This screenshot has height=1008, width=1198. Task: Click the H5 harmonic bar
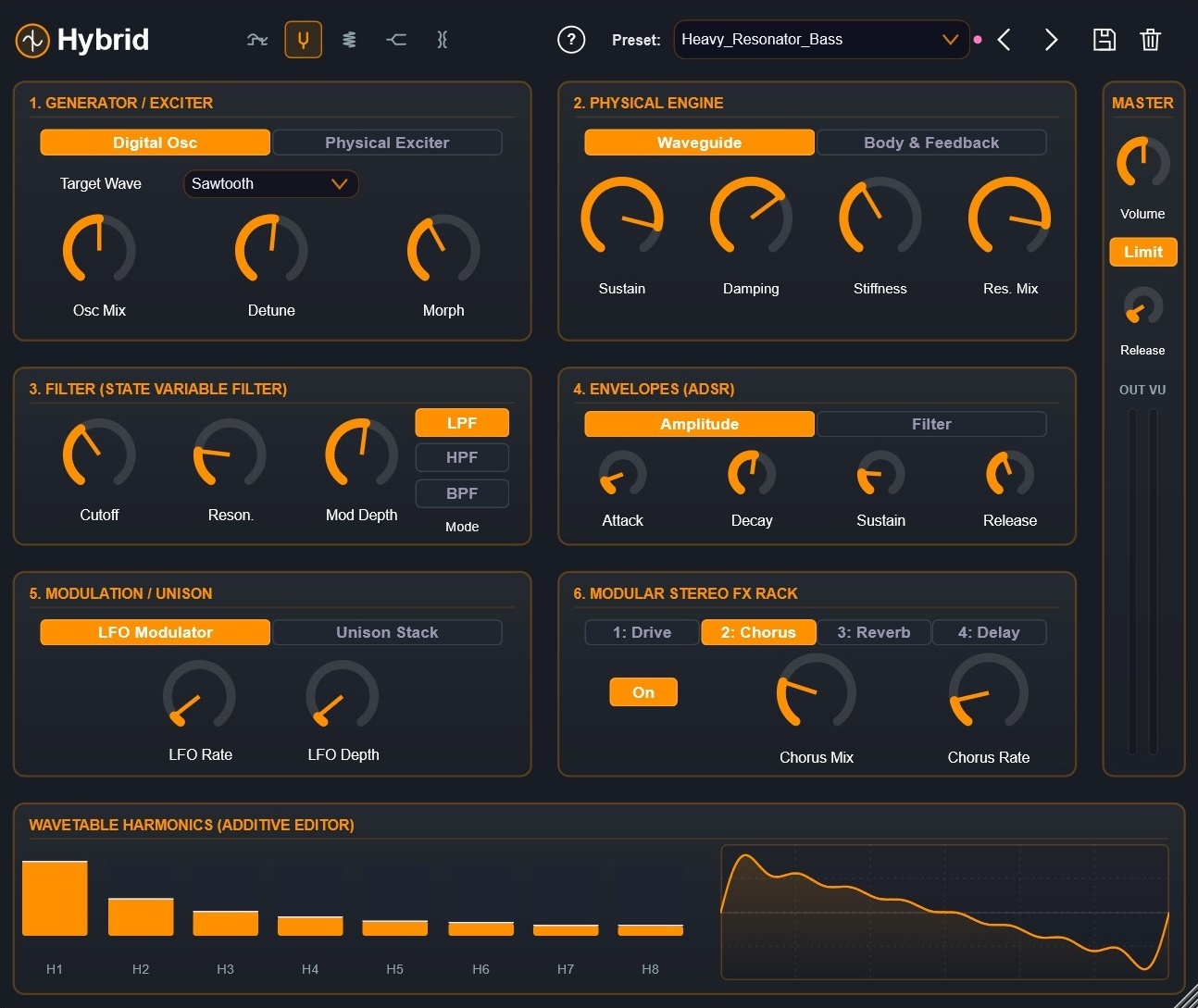click(394, 927)
